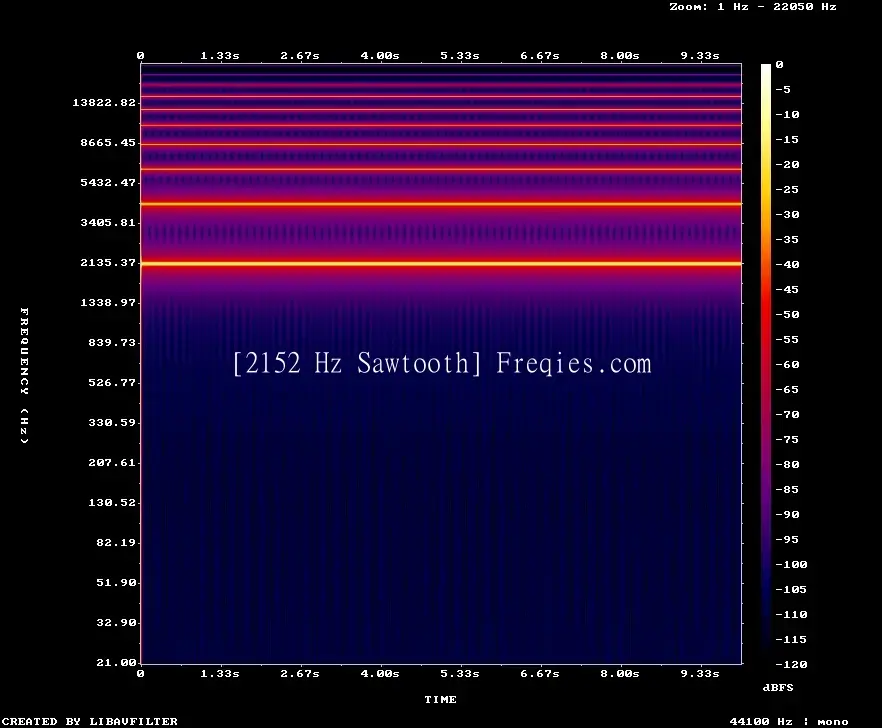The image size is (882, 728).
Task: Click the 'dBFS' label under color scale
Action: [x=778, y=687]
